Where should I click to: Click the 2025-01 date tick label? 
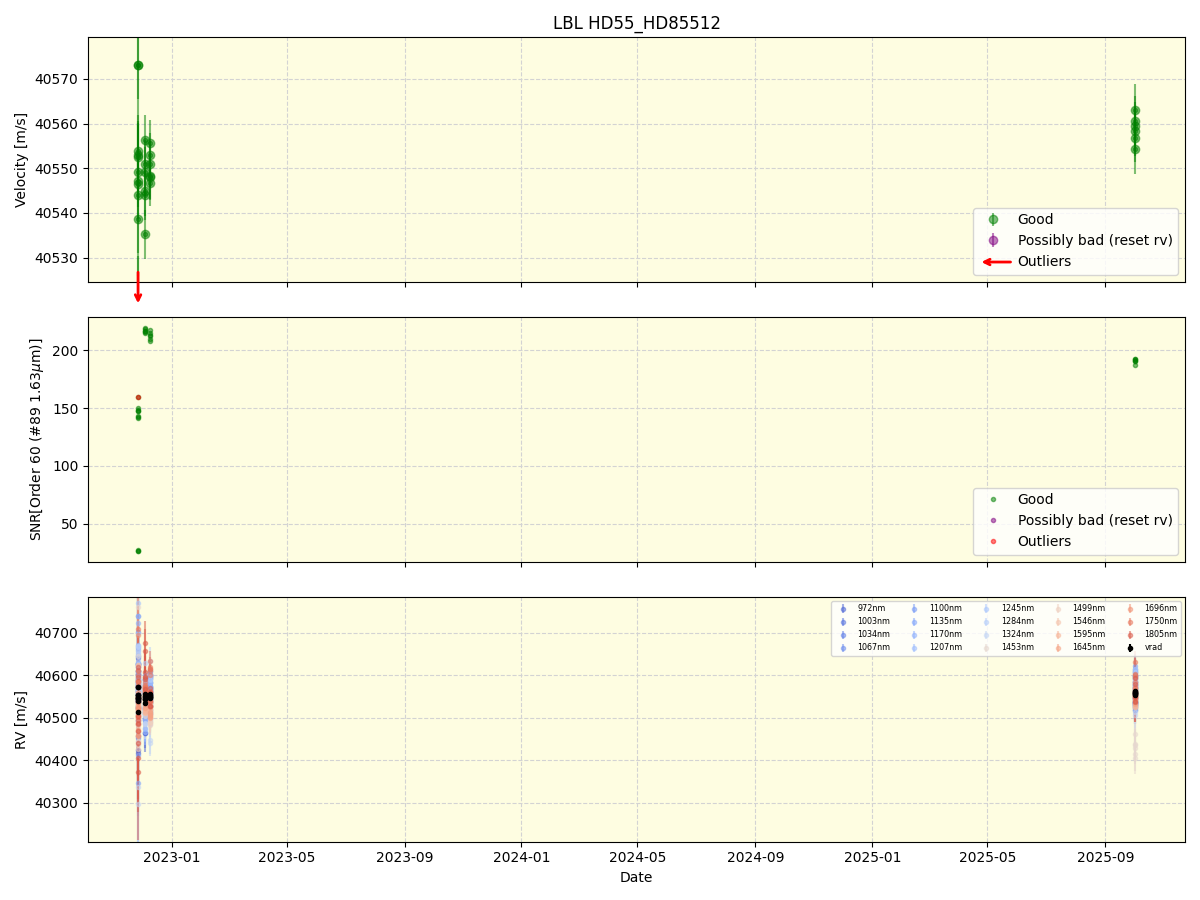pos(872,857)
